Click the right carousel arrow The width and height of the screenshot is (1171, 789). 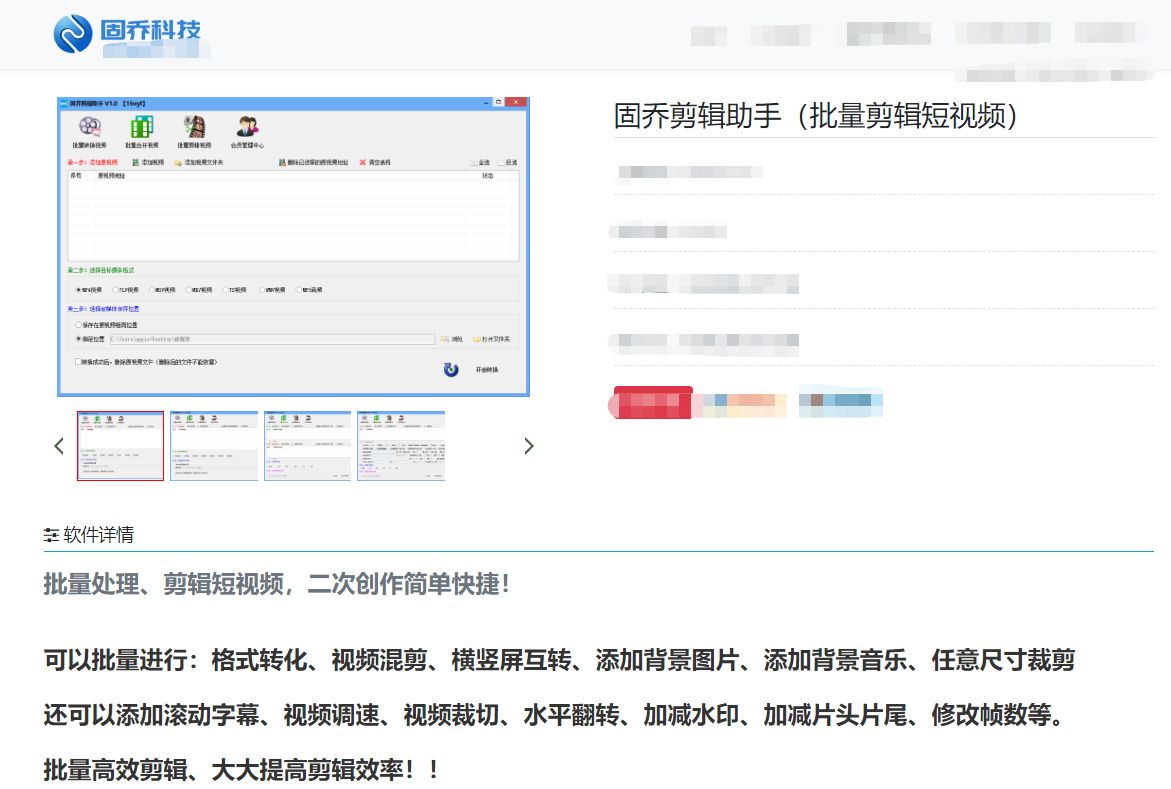pos(529,446)
